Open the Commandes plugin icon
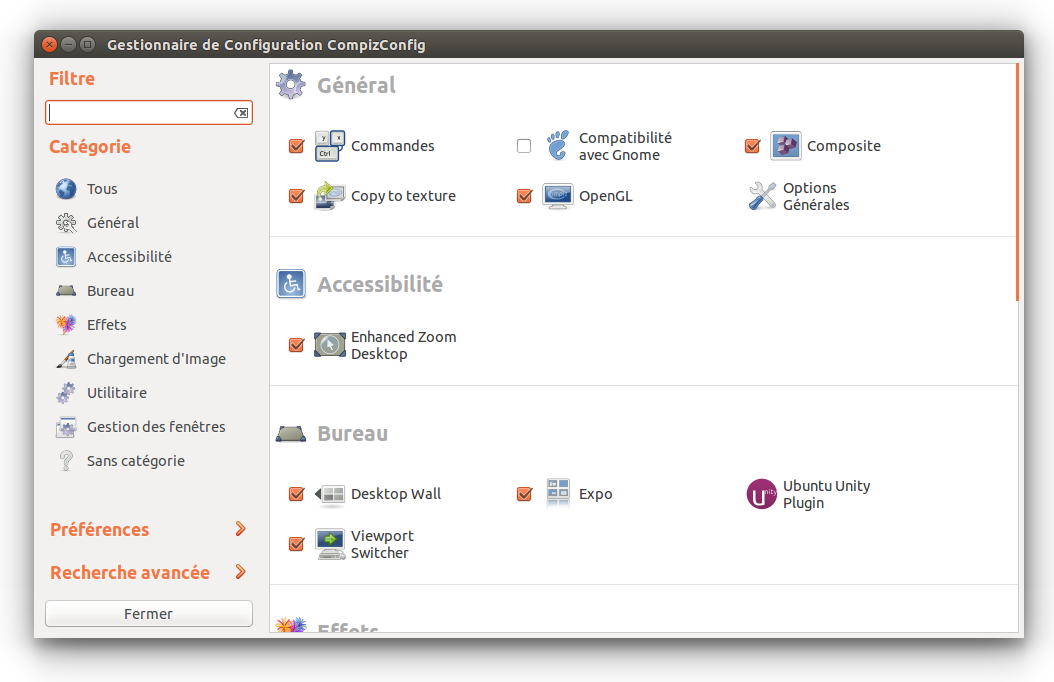The image size is (1054, 682). click(x=329, y=146)
